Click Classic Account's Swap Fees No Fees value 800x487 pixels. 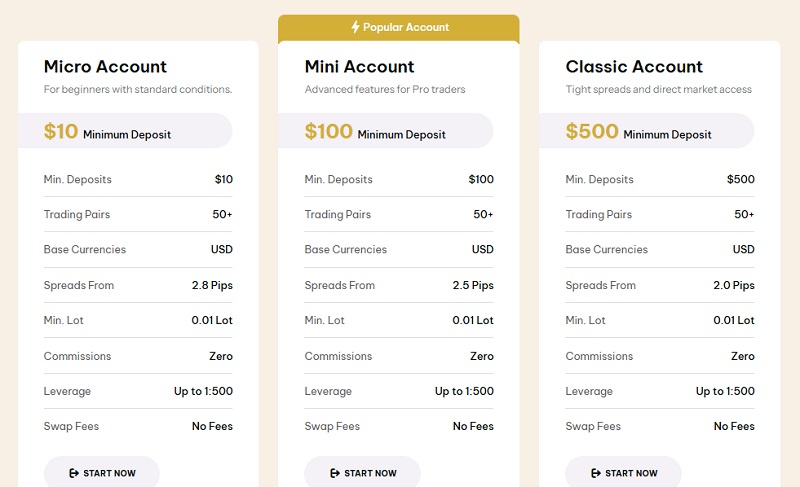[x=734, y=426]
